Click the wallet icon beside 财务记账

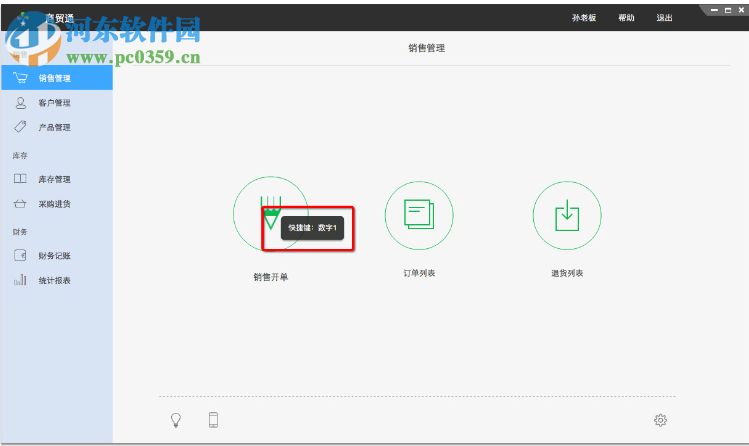tap(20, 255)
